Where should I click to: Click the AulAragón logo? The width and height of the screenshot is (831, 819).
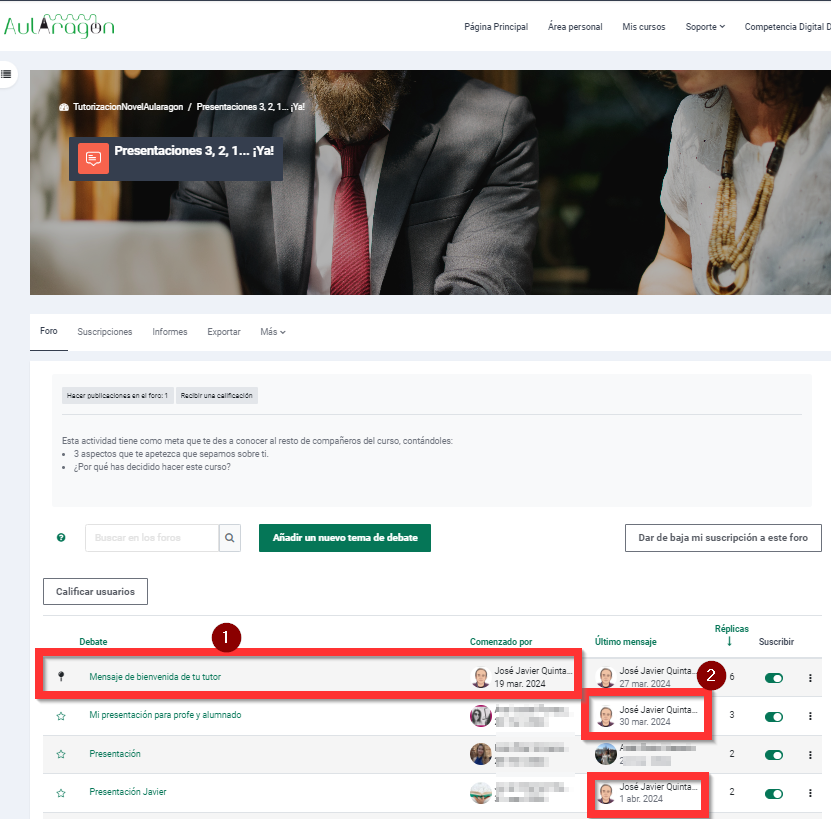point(59,26)
